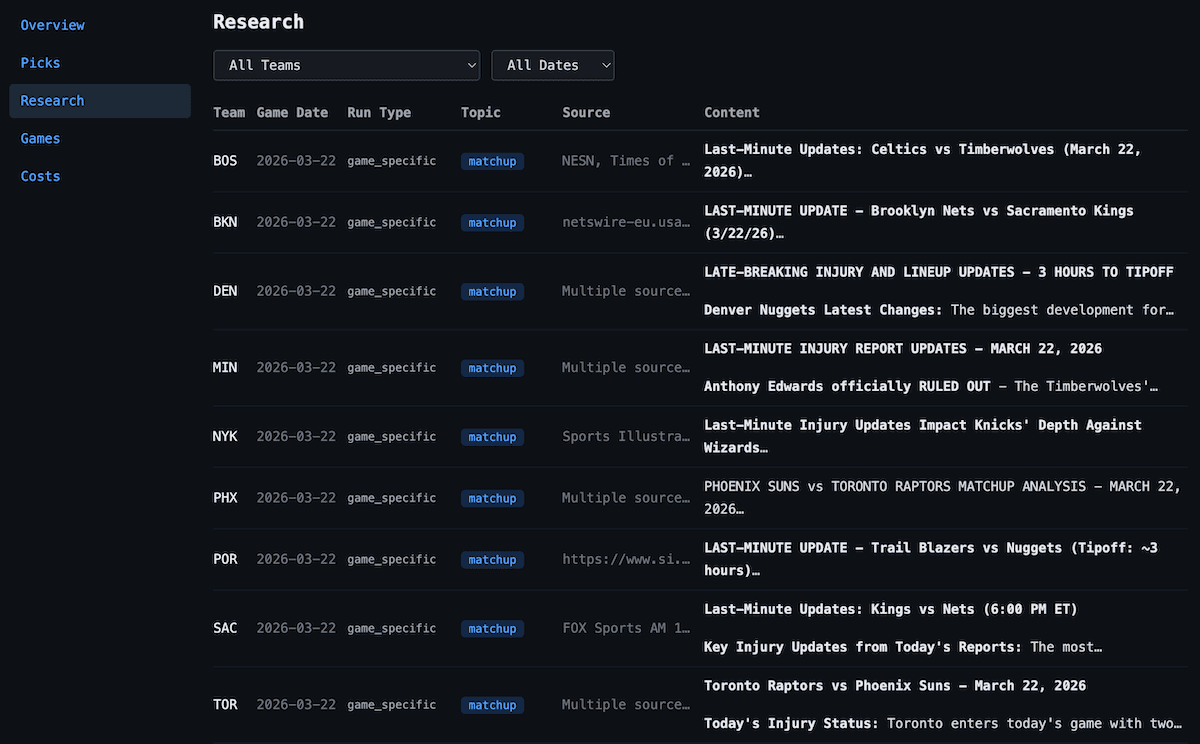The width and height of the screenshot is (1200, 744).
Task: Go to the Picks section
Action: click(40, 62)
